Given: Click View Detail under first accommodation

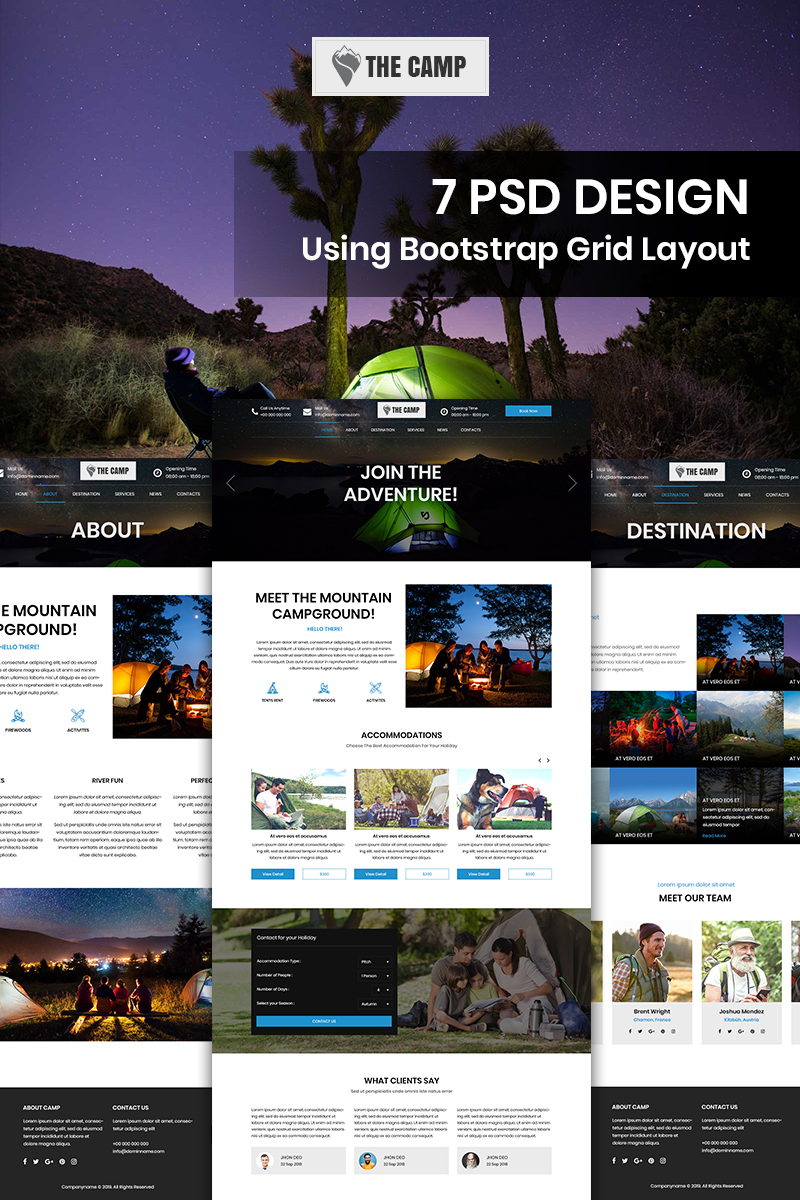Looking at the screenshot, I should (272, 874).
